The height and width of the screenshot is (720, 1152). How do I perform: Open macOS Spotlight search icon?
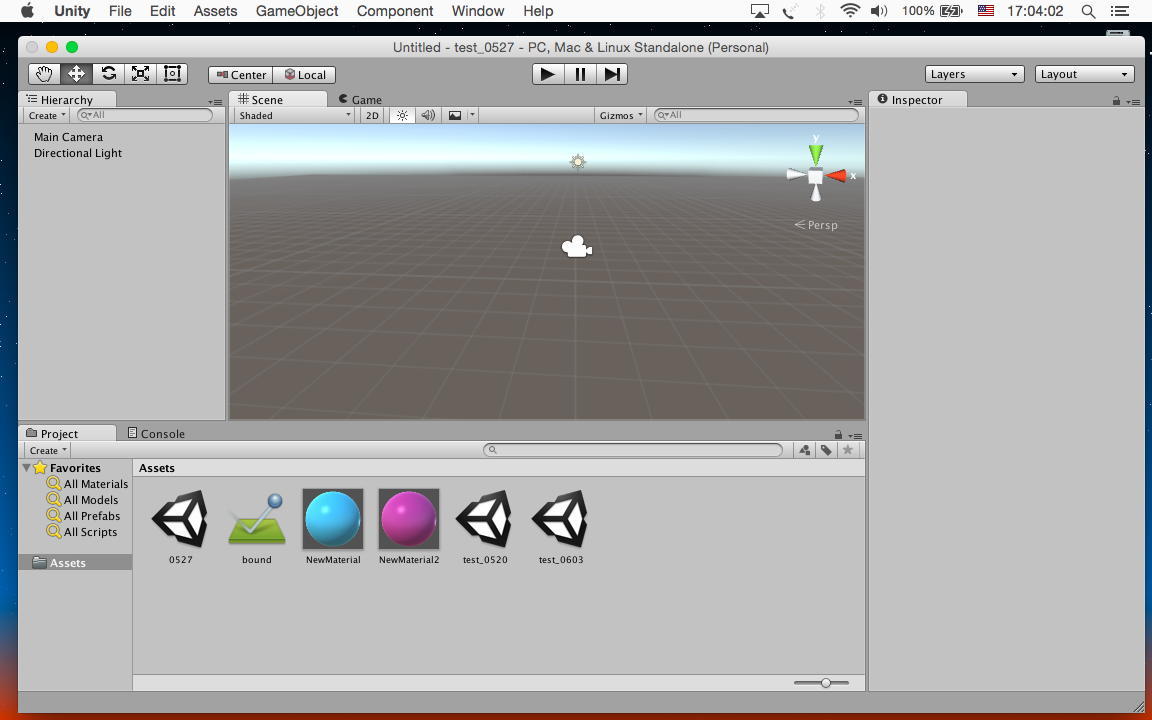point(1089,11)
